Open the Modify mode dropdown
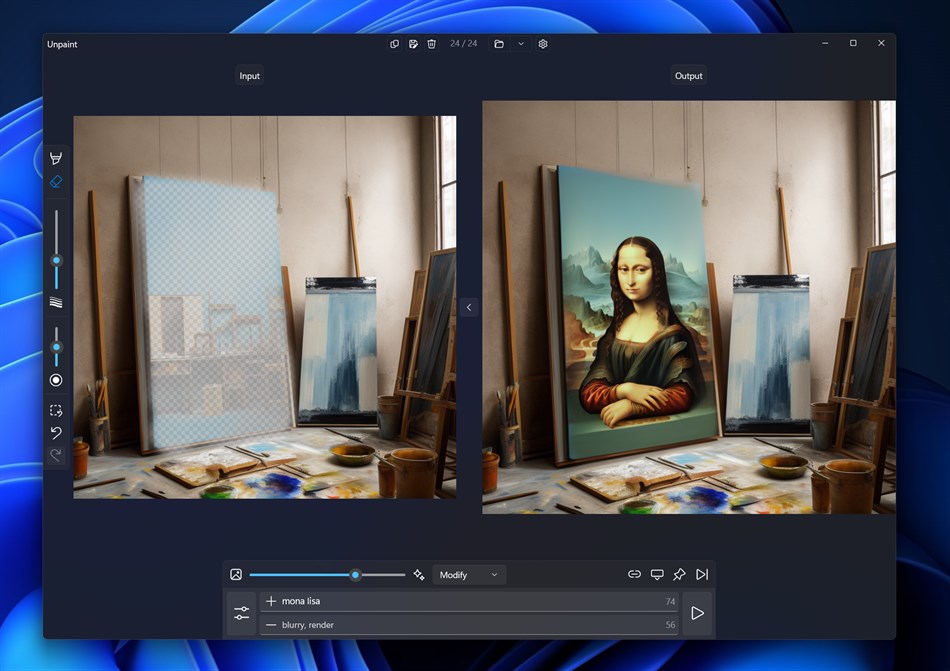 click(x=469, y=575)
